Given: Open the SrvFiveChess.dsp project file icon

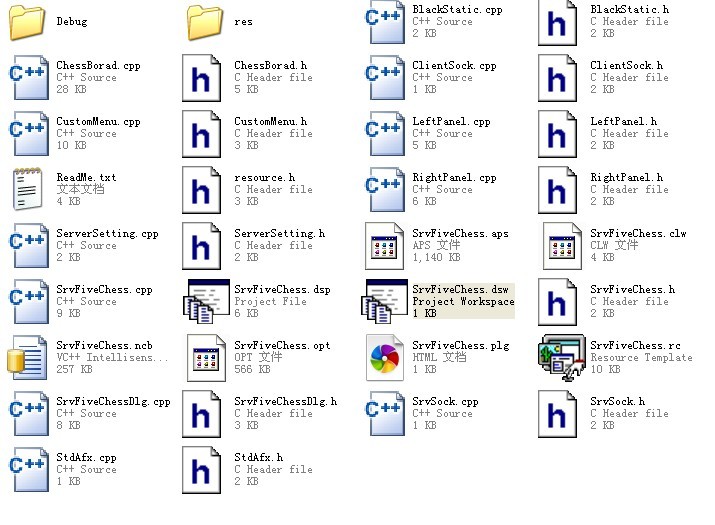Looking at the screenshot, I should click(206, 301).
